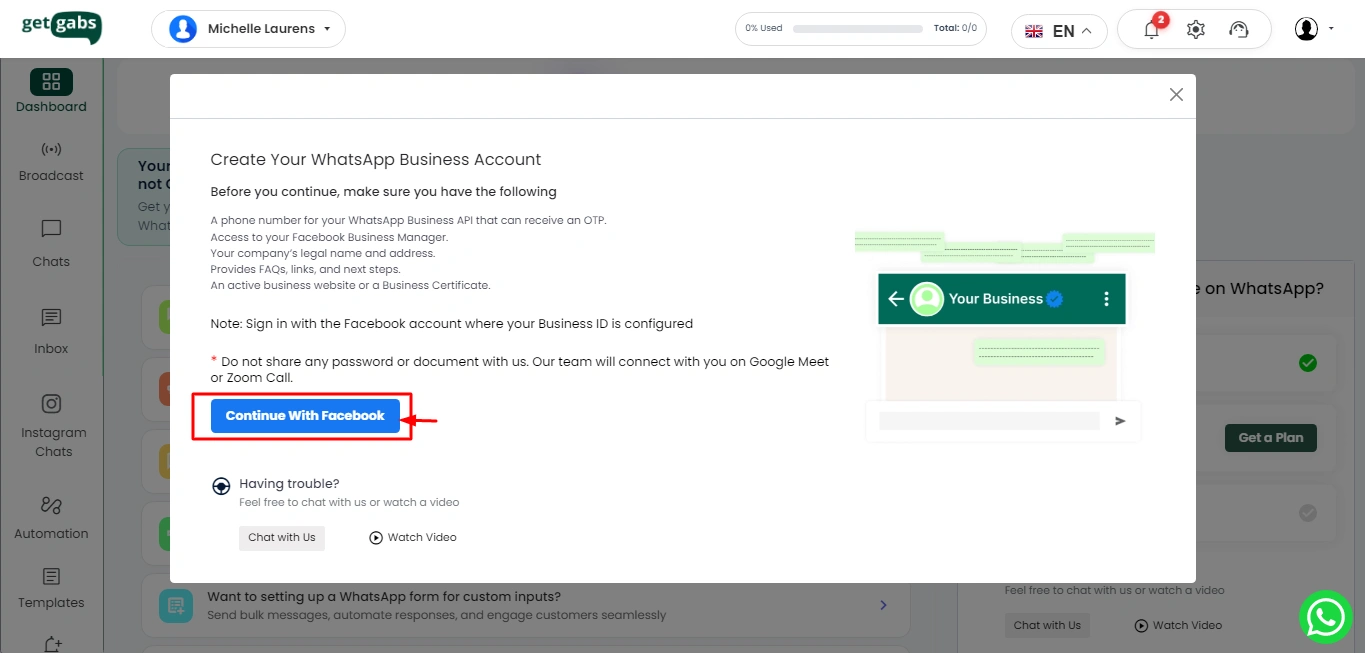Open the EN language selector
Viewport: 1365px width, 653px height.
(x=1058, y=31)
